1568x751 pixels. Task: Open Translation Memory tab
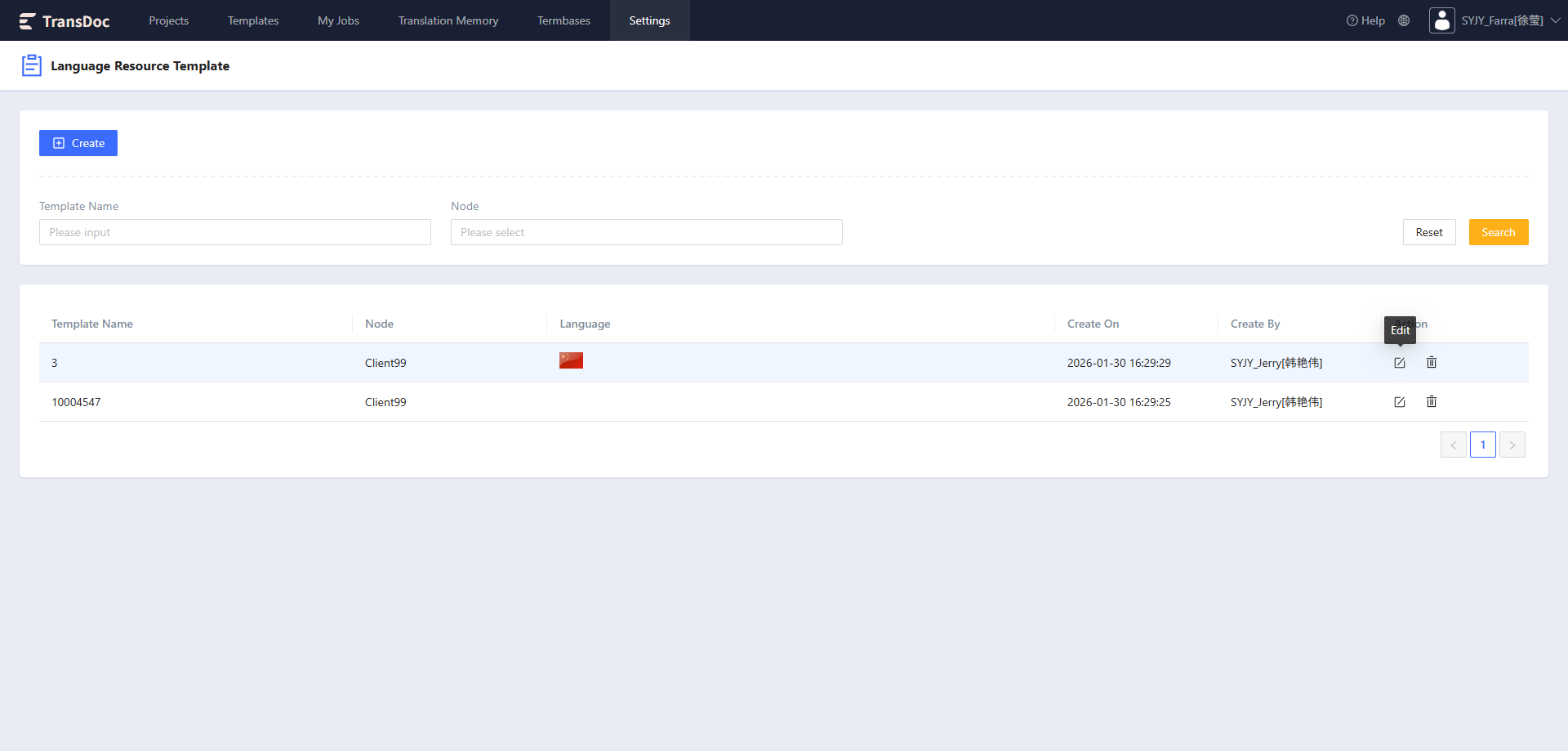[x=448, y=20]
